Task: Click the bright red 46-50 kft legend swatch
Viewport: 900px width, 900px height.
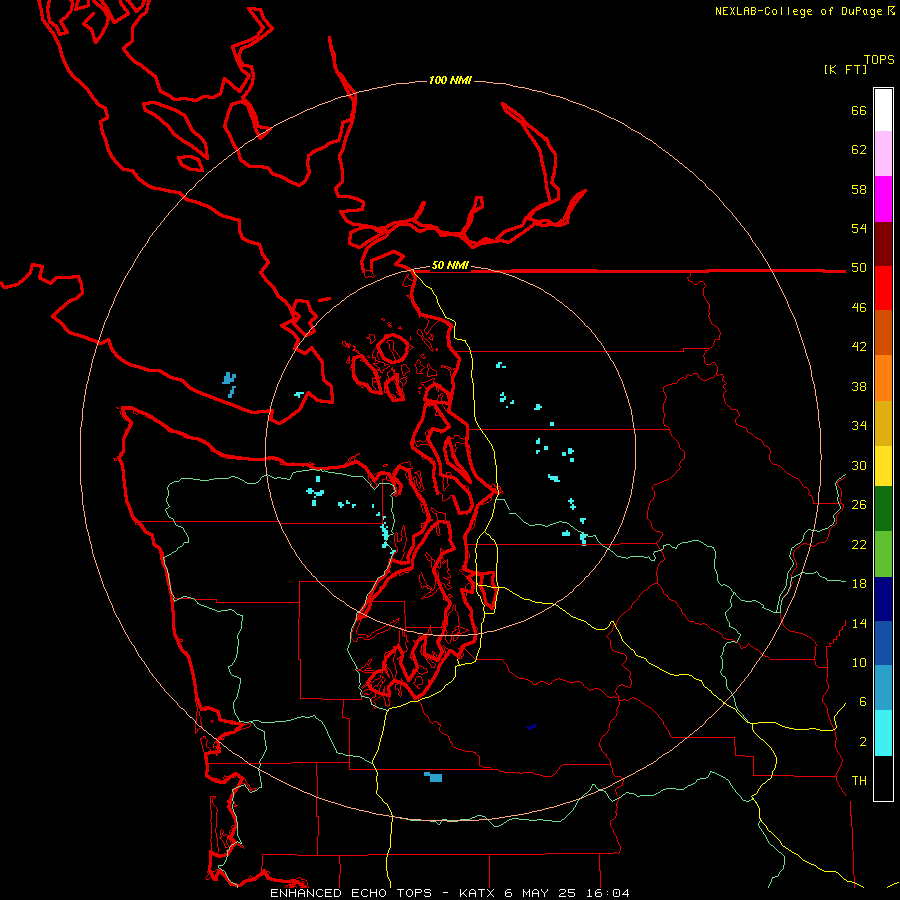Action: [x=883, y=288]
